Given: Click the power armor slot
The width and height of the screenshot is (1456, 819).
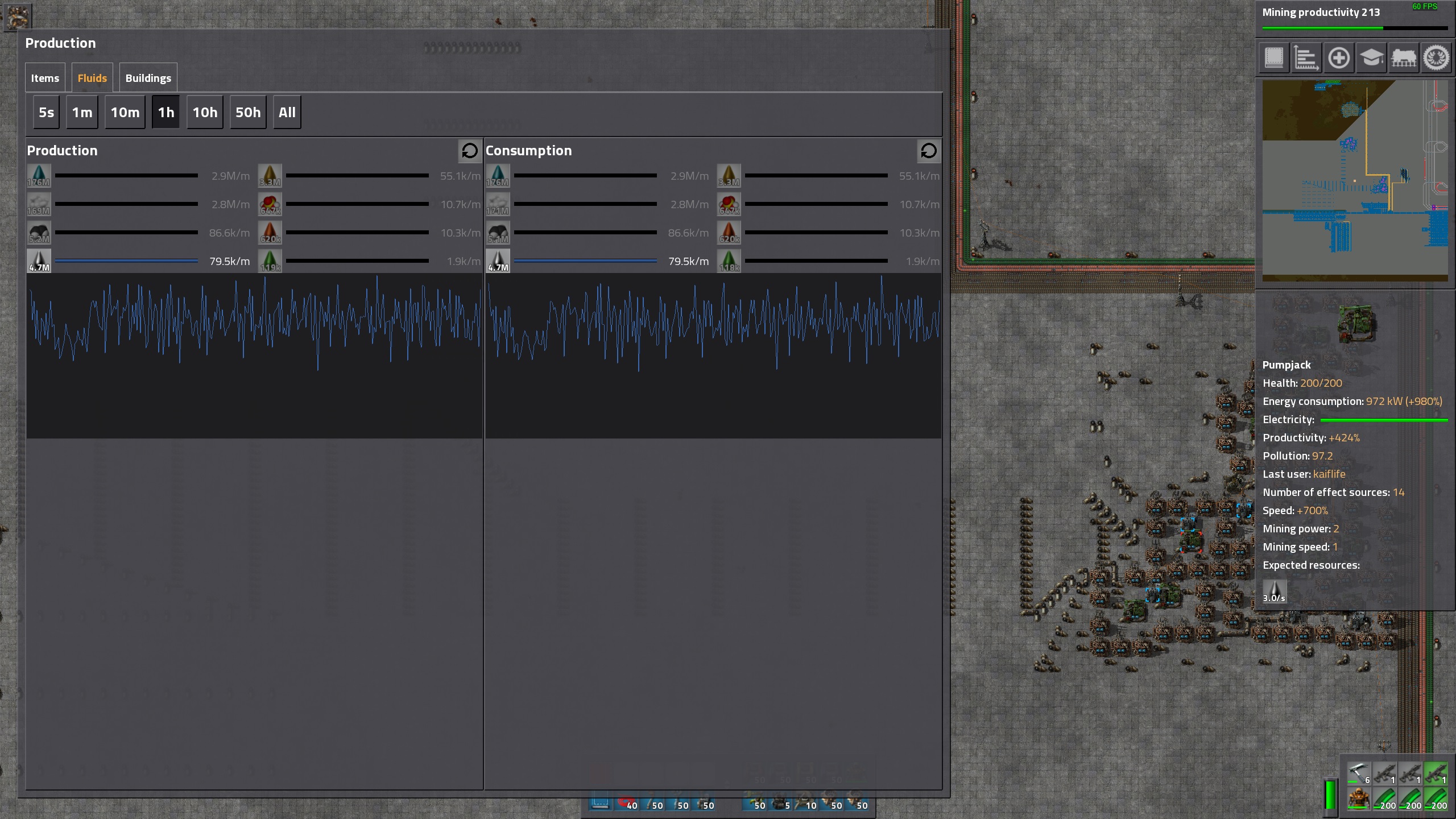Looking at the screenshot, I should (x=1359, y=799).
